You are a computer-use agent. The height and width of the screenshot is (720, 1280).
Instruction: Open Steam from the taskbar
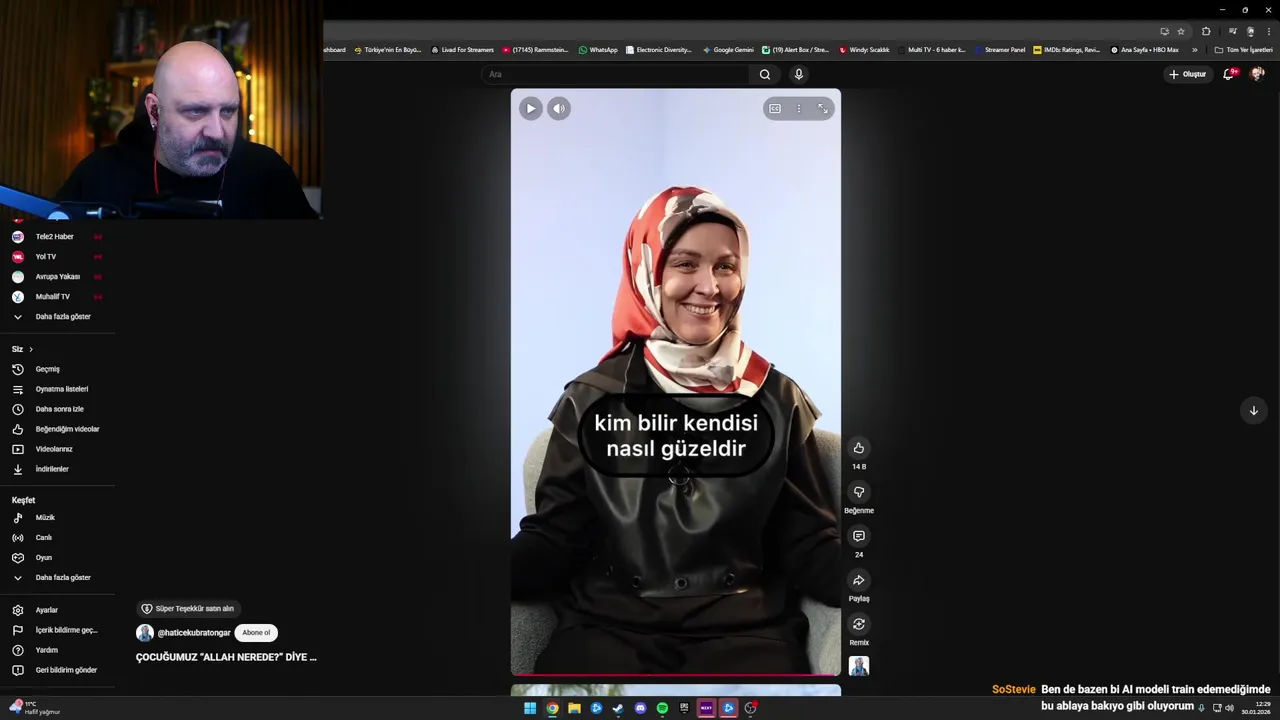click(x=618, y=708)
